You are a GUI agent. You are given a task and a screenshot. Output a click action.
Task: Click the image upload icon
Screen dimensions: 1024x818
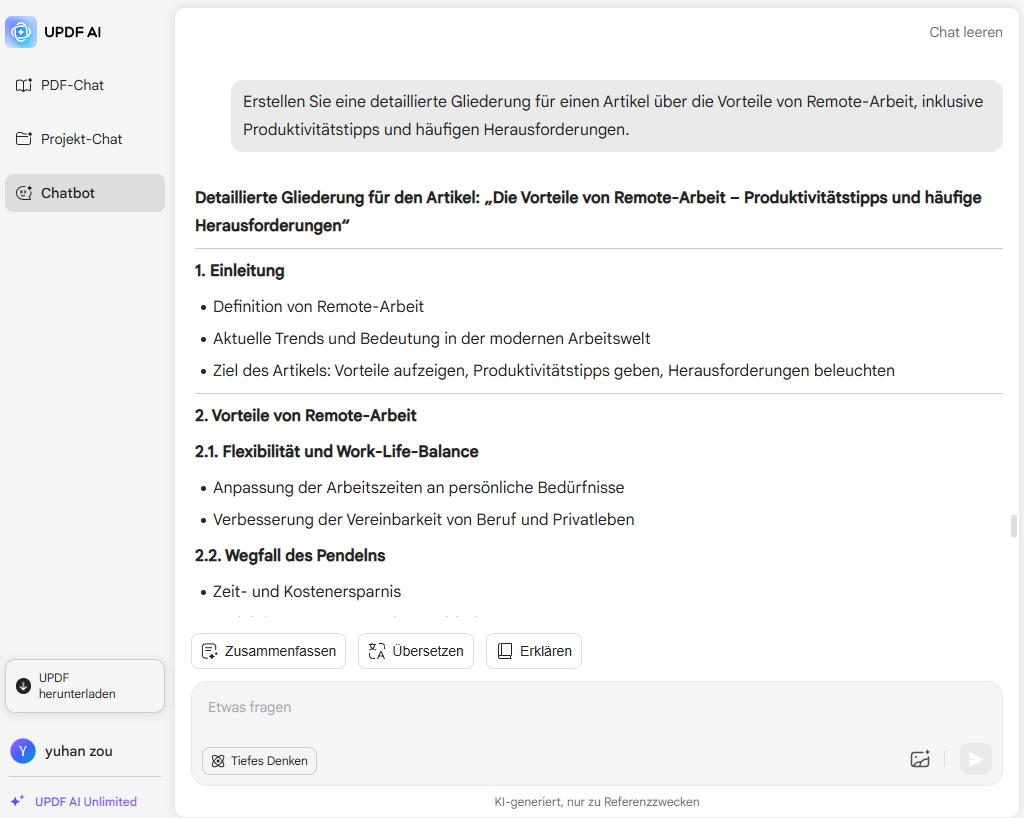point(920,759)
